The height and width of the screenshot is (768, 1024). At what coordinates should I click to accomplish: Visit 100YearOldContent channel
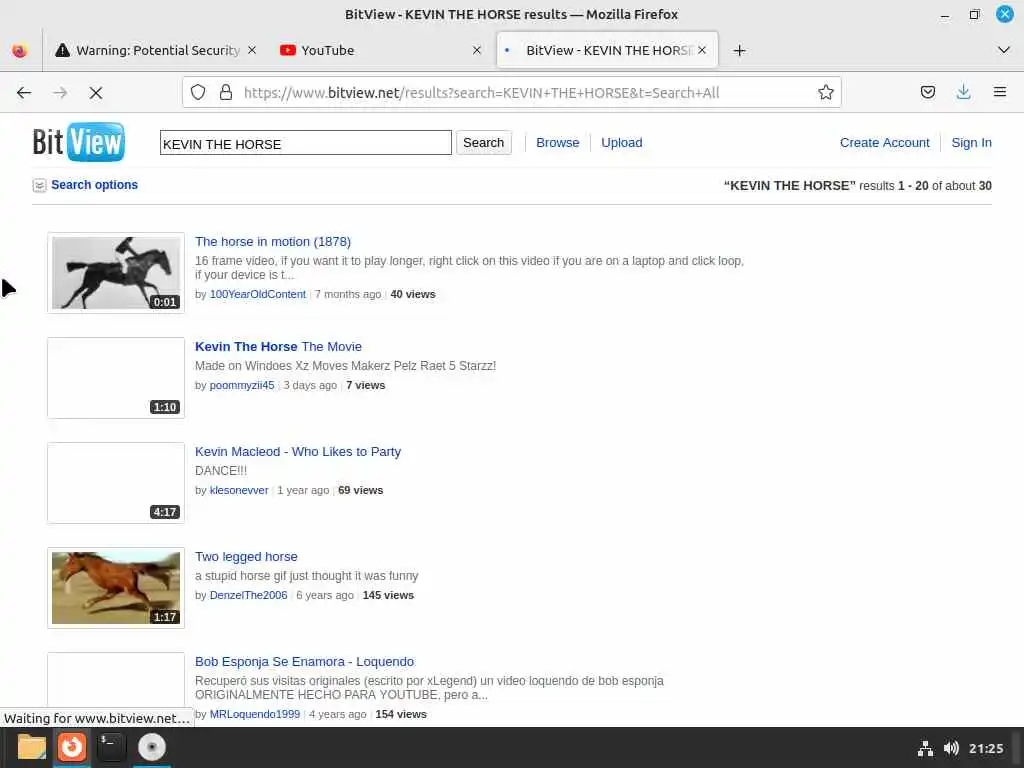(x=257, y=295)
